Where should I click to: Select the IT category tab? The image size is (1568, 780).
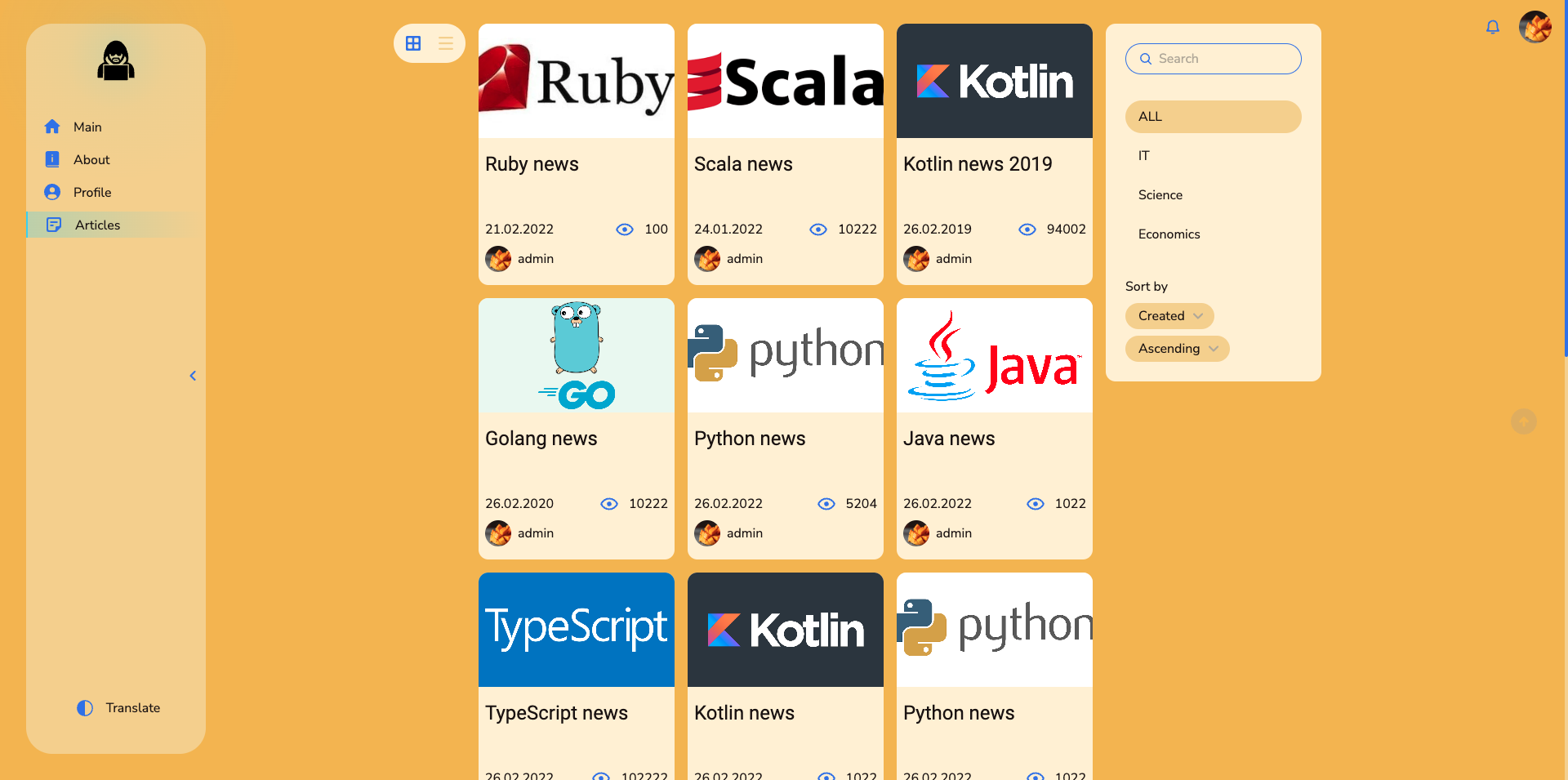pyautogui.click(x=1214, y=156)
